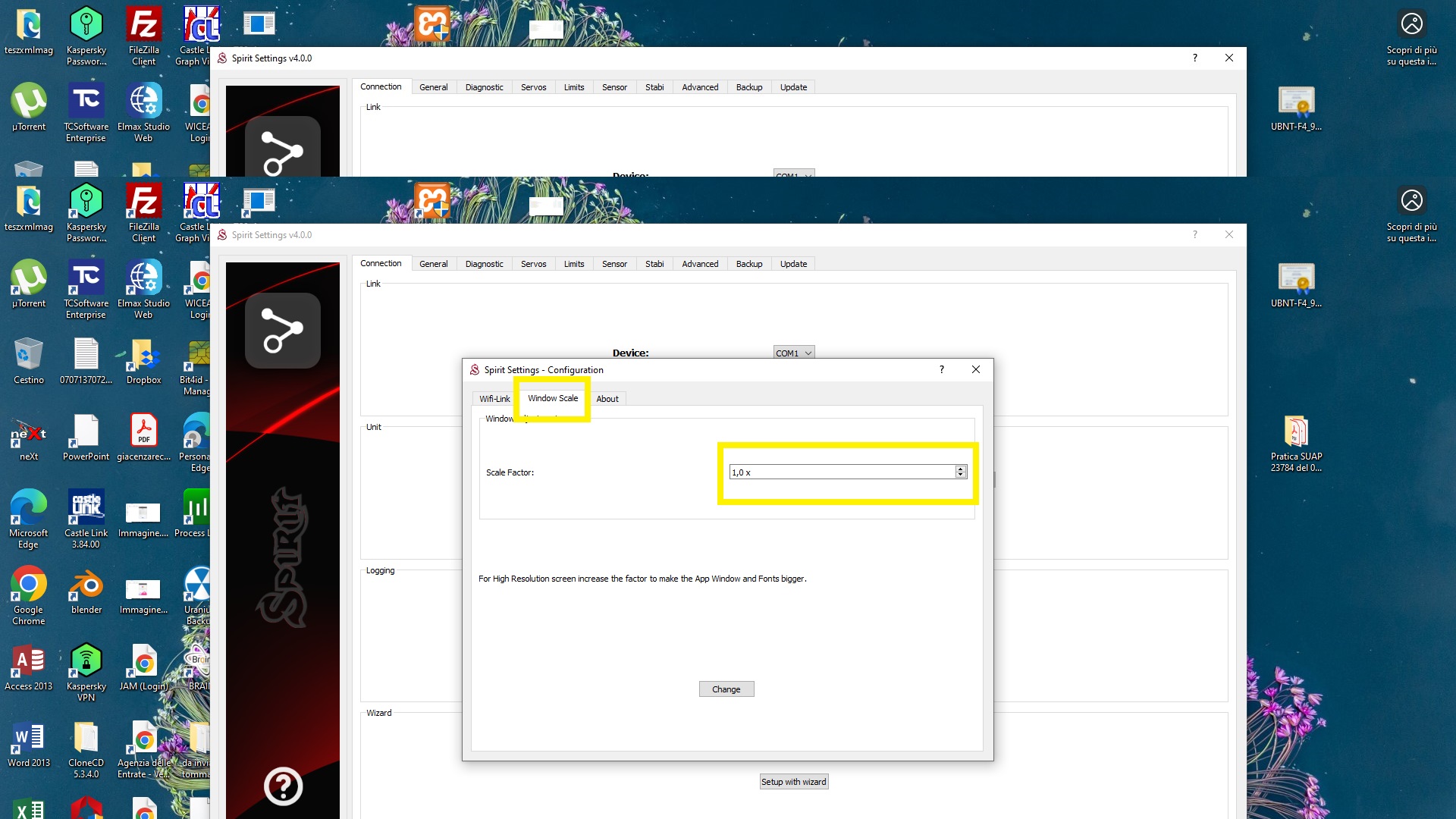Expand the COM1 device dropdown
This screenshot has height=819, width=1456.
[793, 353]
